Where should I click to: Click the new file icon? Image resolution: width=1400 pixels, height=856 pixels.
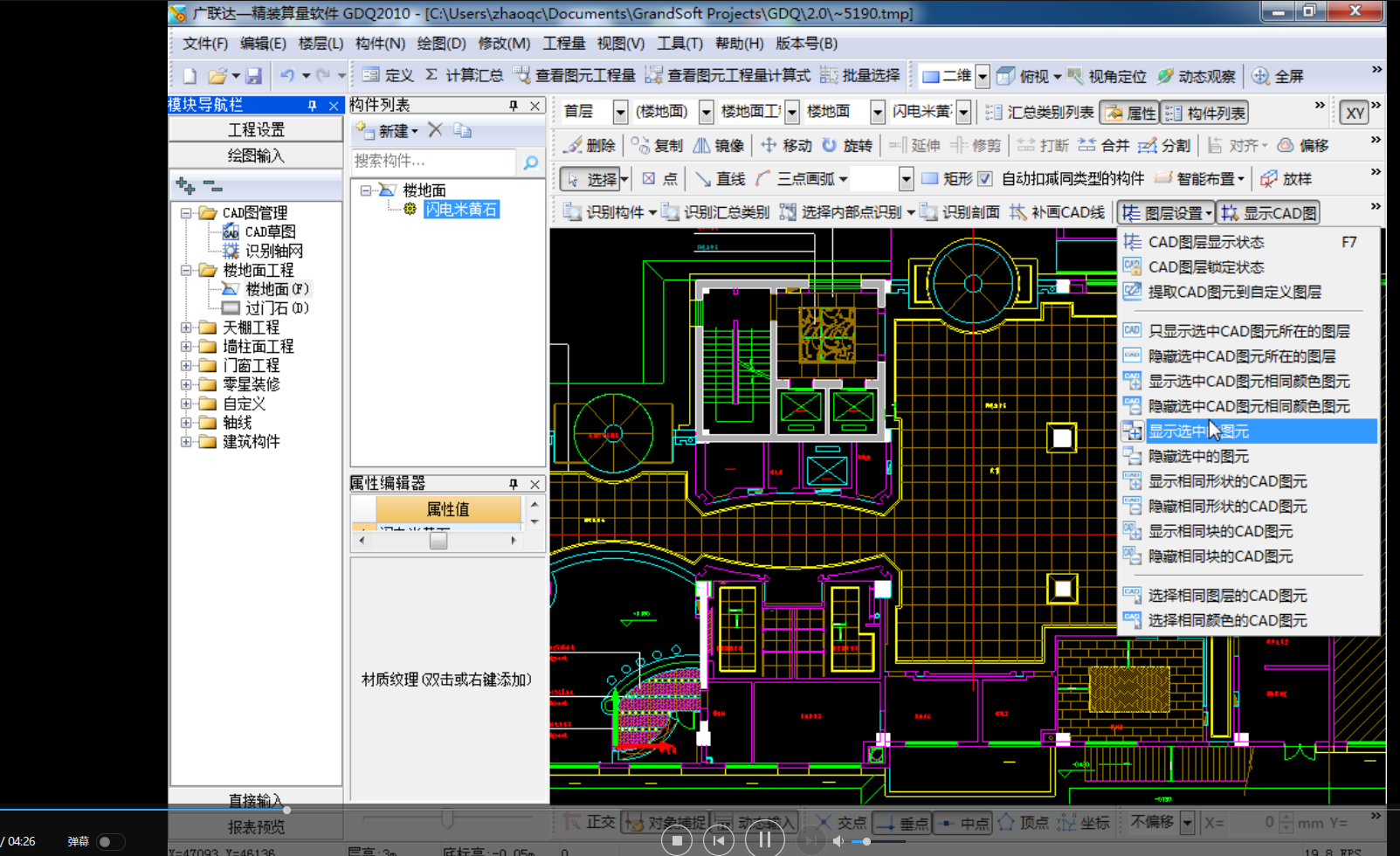click(190, 76)
